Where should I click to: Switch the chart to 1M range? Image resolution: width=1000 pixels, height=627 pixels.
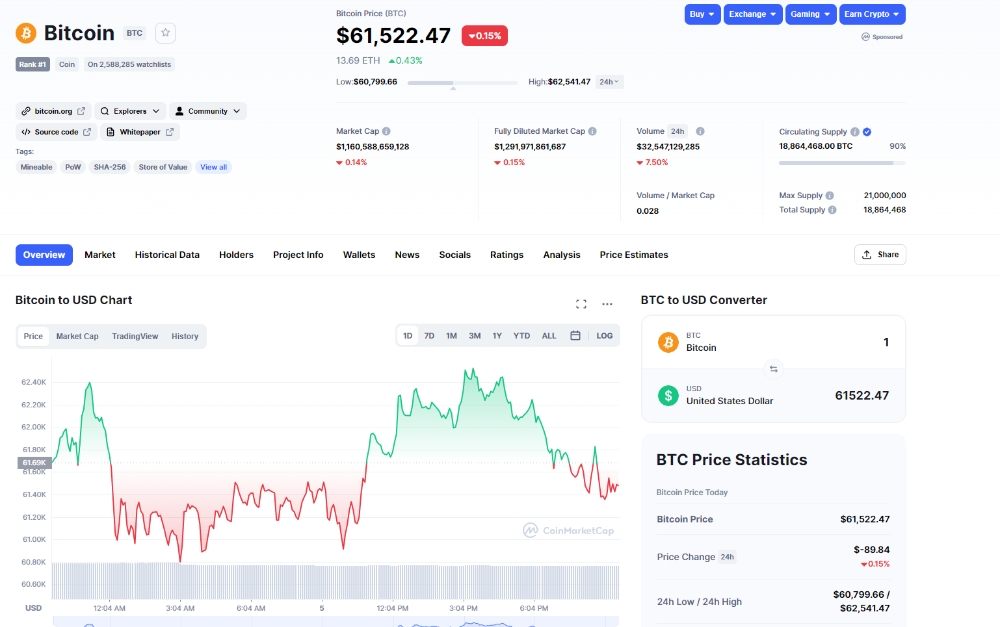[452, 336]
